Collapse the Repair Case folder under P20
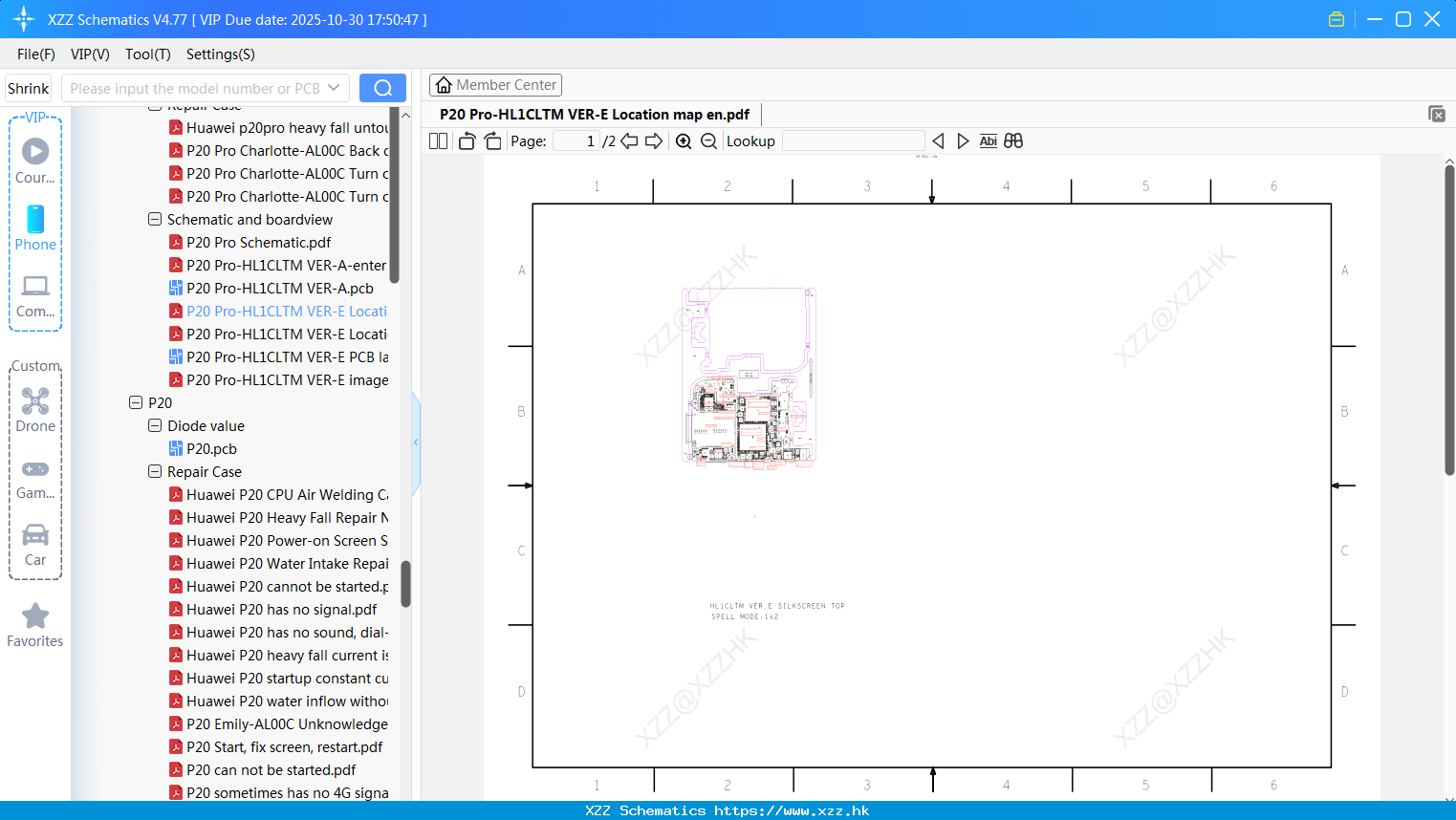Viewport: 1456px width, 820px height. (155, 471)
